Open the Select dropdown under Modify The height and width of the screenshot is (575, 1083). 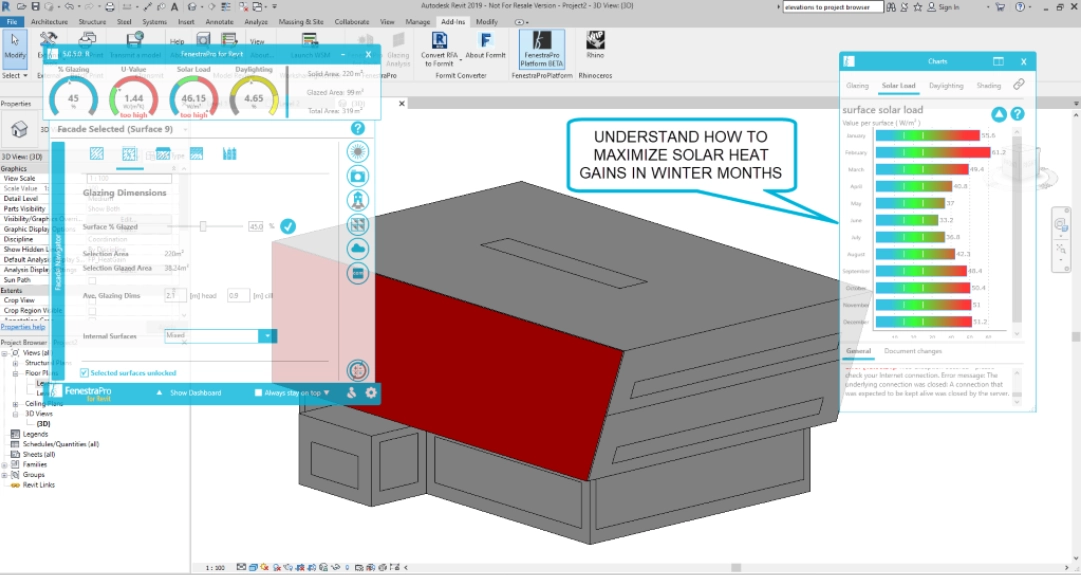point(15,75)
